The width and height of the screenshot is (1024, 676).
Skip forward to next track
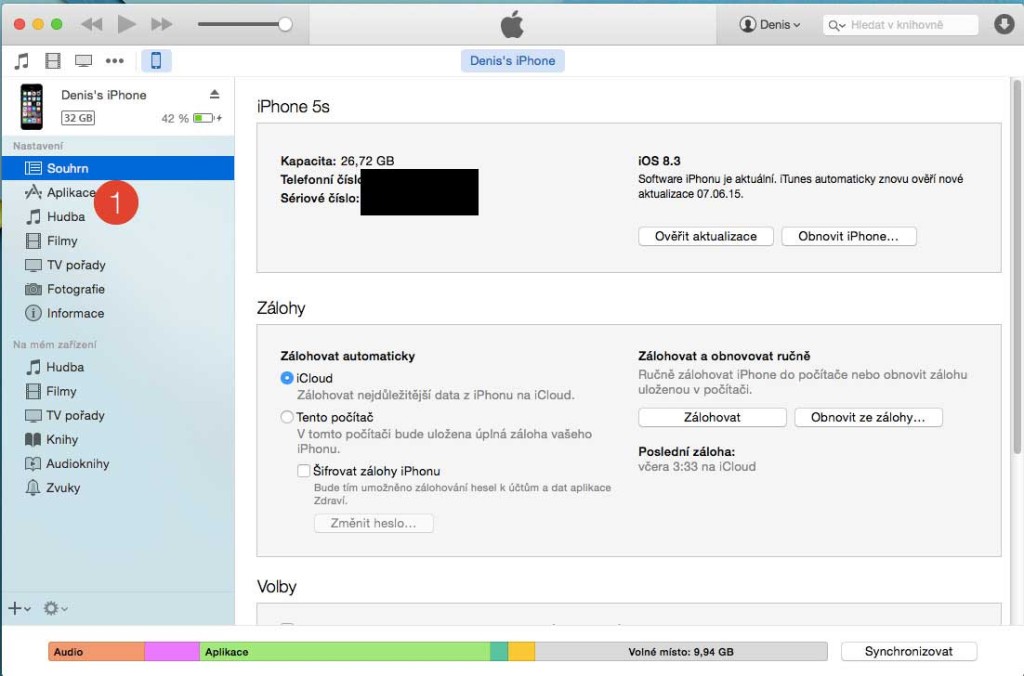pos(161,25)
